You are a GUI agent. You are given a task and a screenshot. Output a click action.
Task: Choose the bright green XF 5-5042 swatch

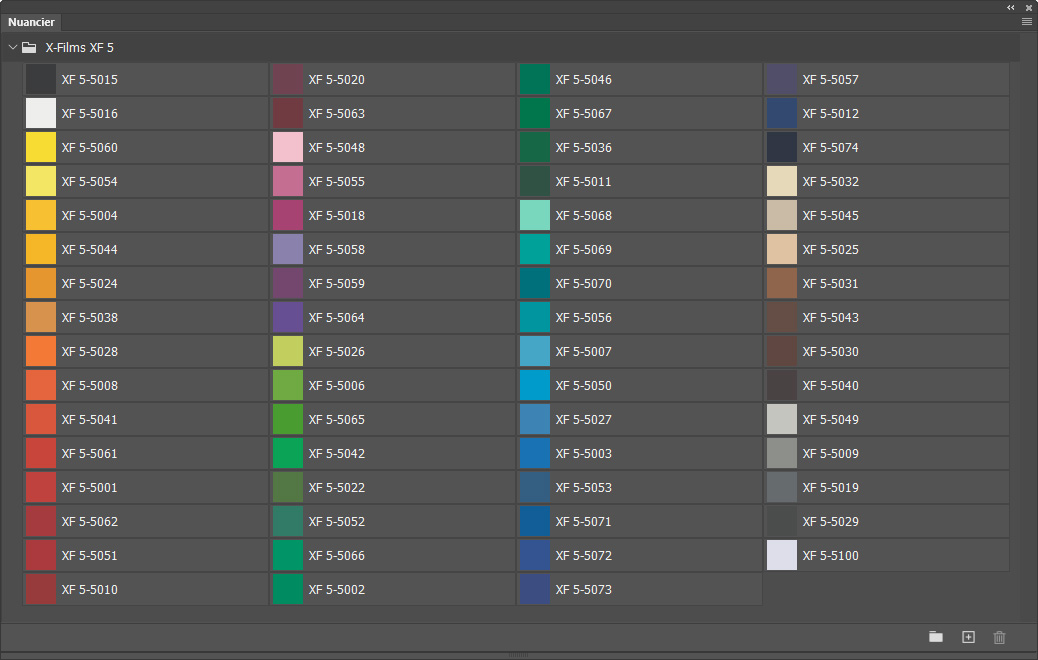click(x=288, y=453)
